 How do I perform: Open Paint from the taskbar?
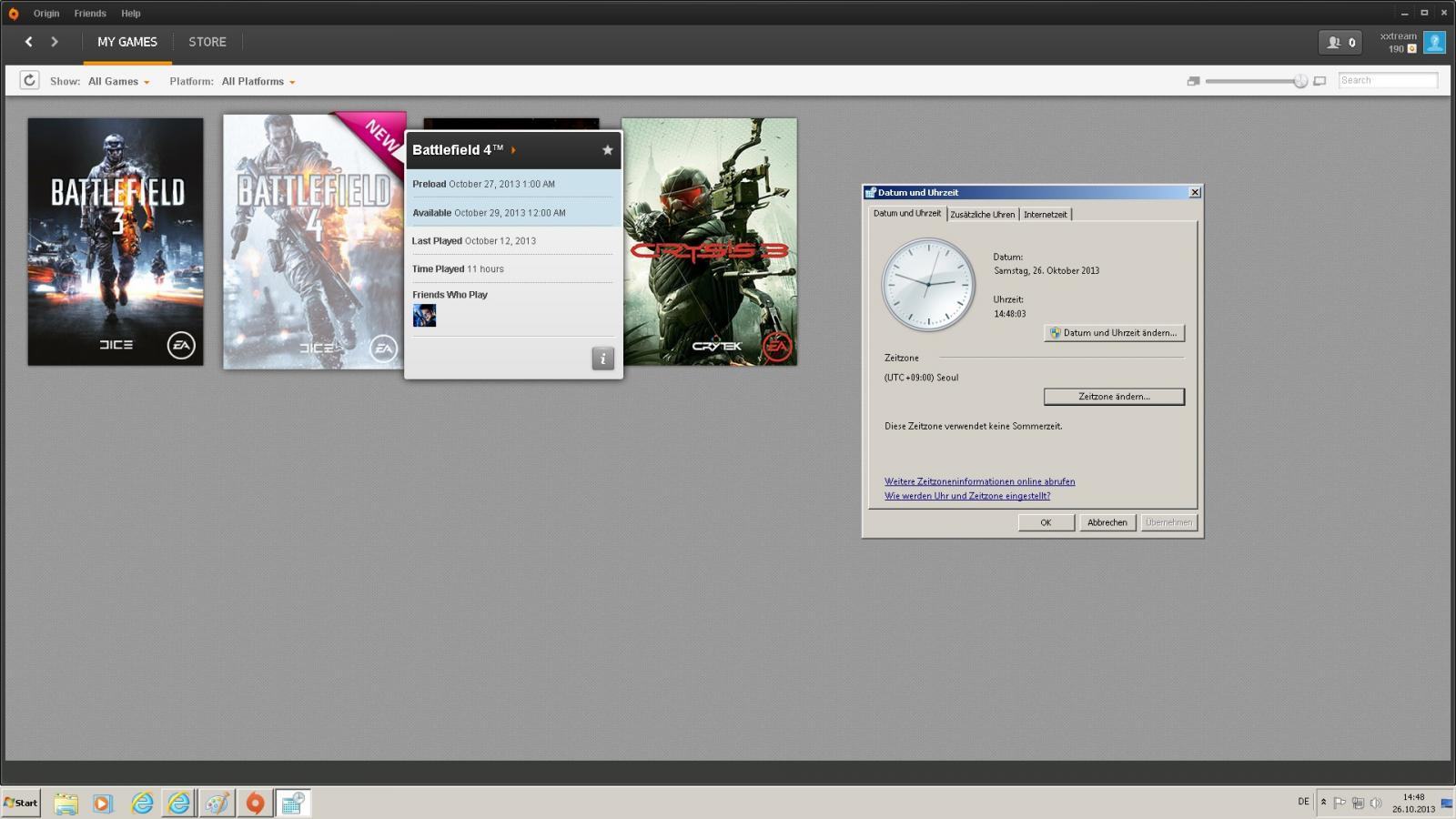click(217, 803)
